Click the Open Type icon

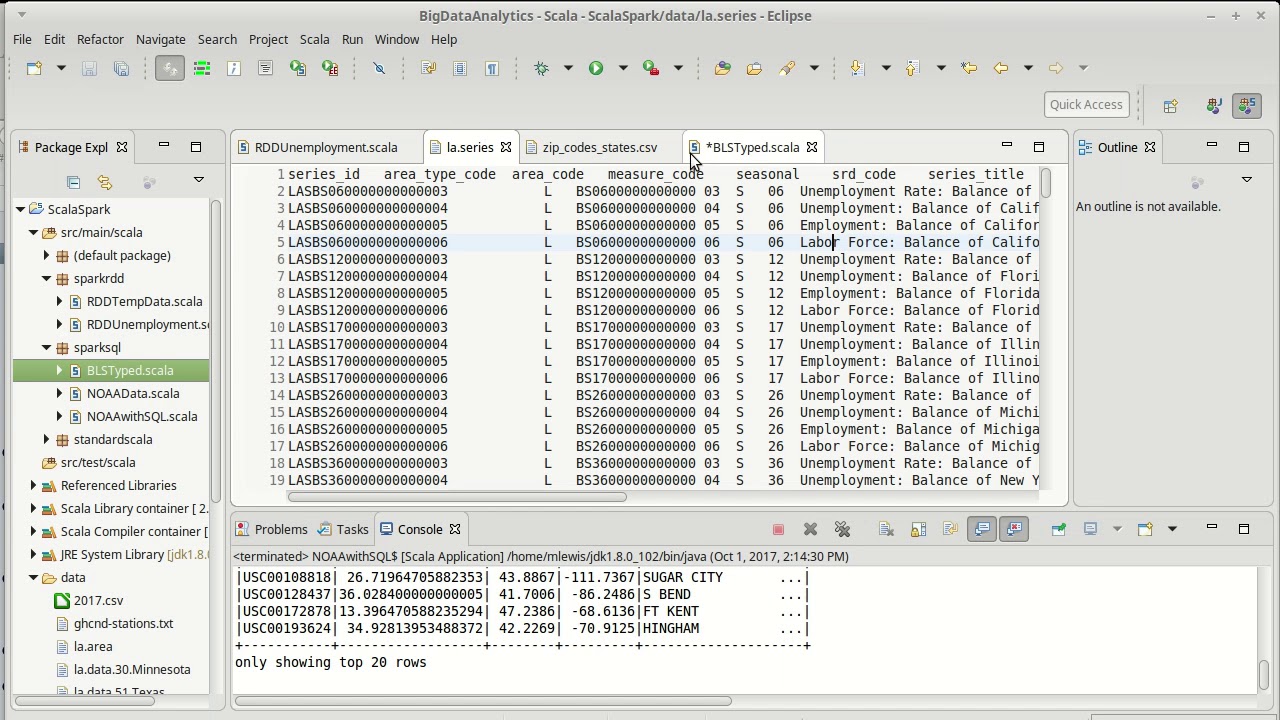tap(723, 68)
